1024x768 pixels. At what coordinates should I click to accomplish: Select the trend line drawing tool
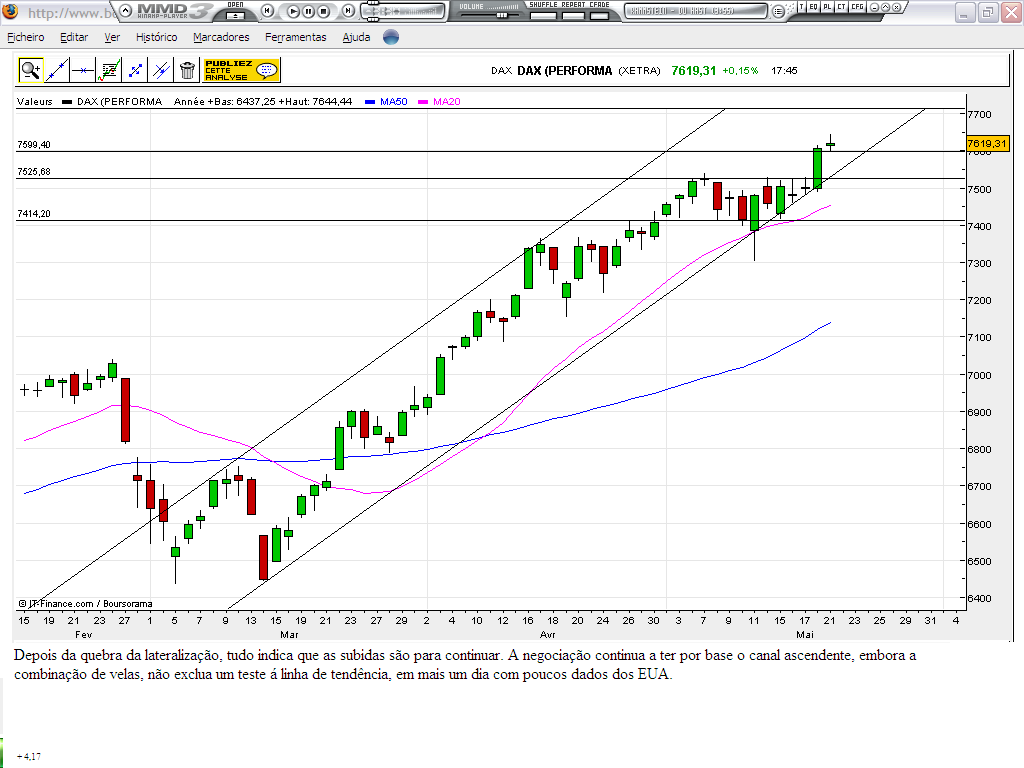point(57,70)
